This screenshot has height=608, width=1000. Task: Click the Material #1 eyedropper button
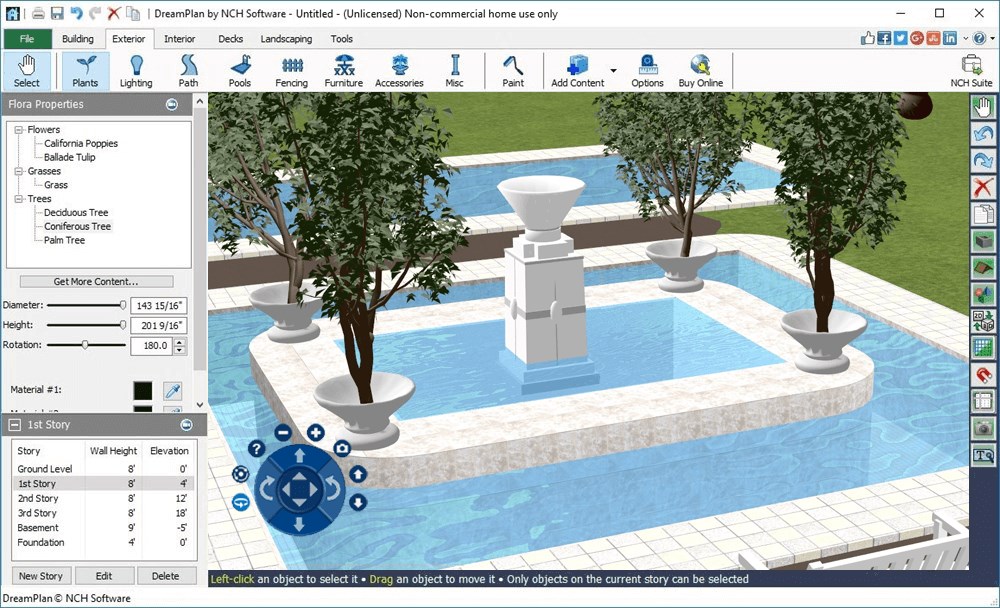[x=173, y=390]
